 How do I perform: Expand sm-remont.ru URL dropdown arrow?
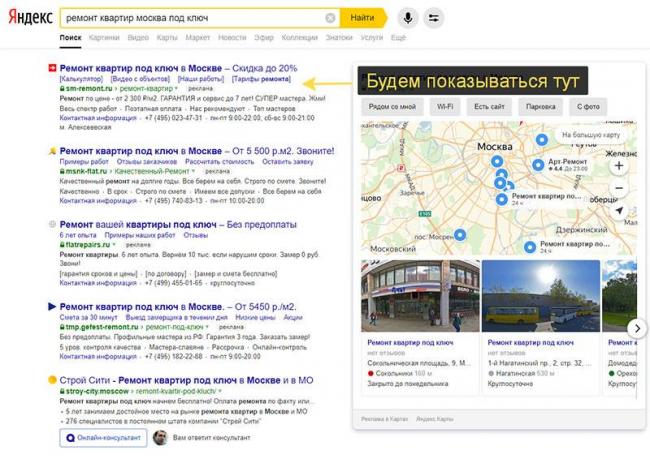tap(176, 88)
